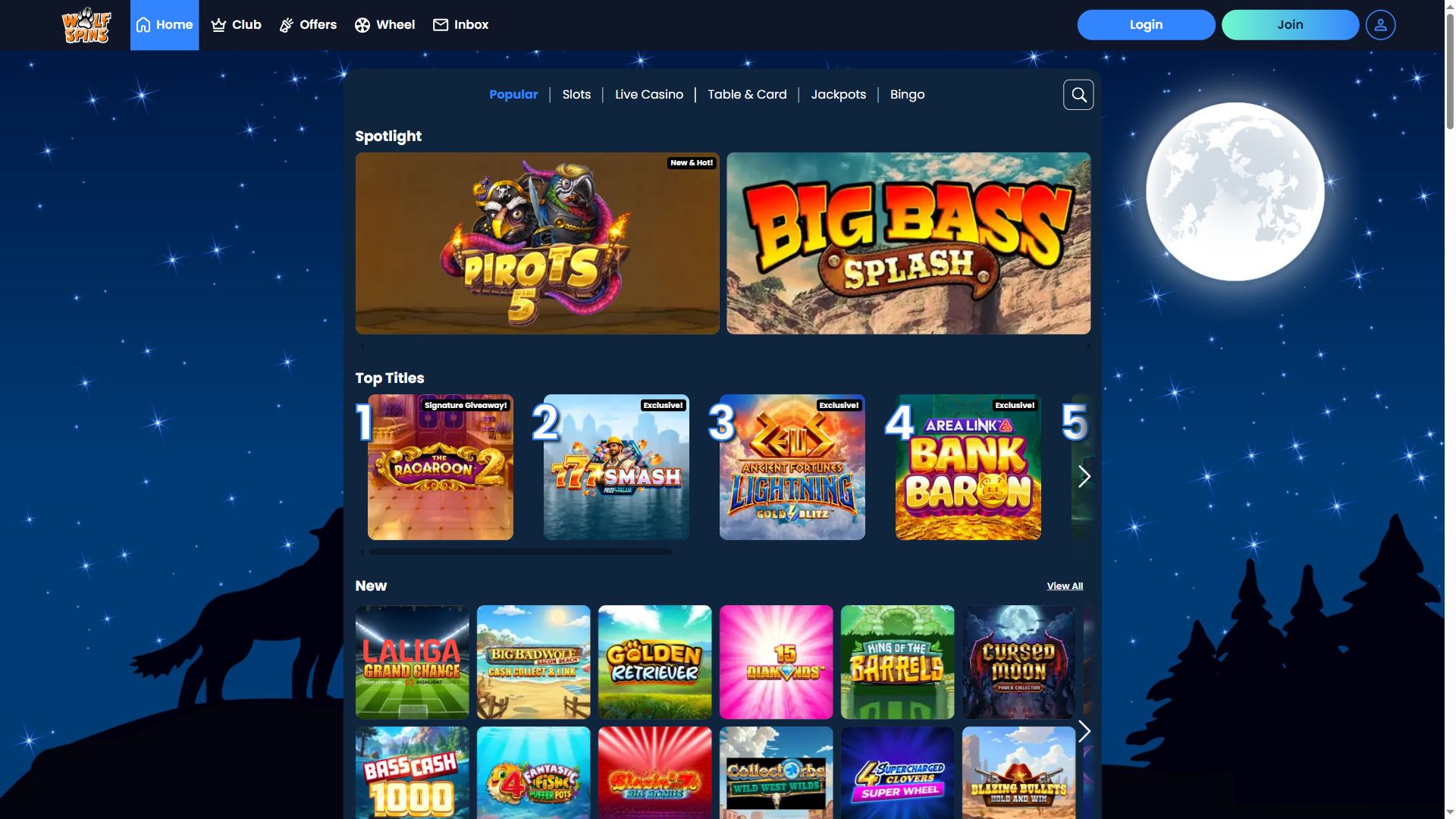This screenshot has width=1456, height=819.
Task: Open the search magnifier icon
Action: click(1078, 95)
